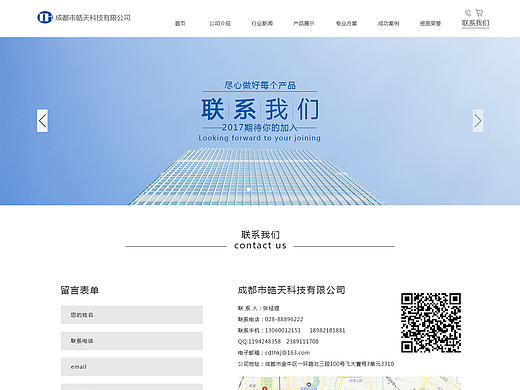Screen dimensions: 520x390
Task: Open the 成功案例 menu item
Action: point(388,23)
